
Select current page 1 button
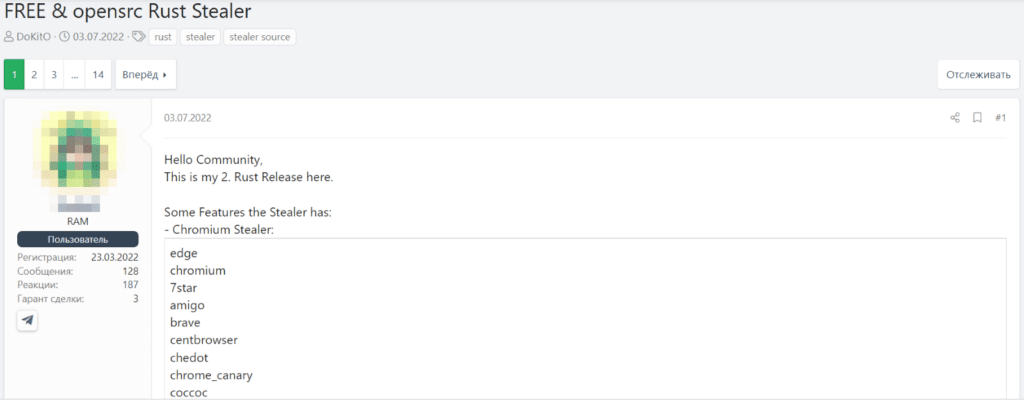pyautogui.click(x=14, y=75)
